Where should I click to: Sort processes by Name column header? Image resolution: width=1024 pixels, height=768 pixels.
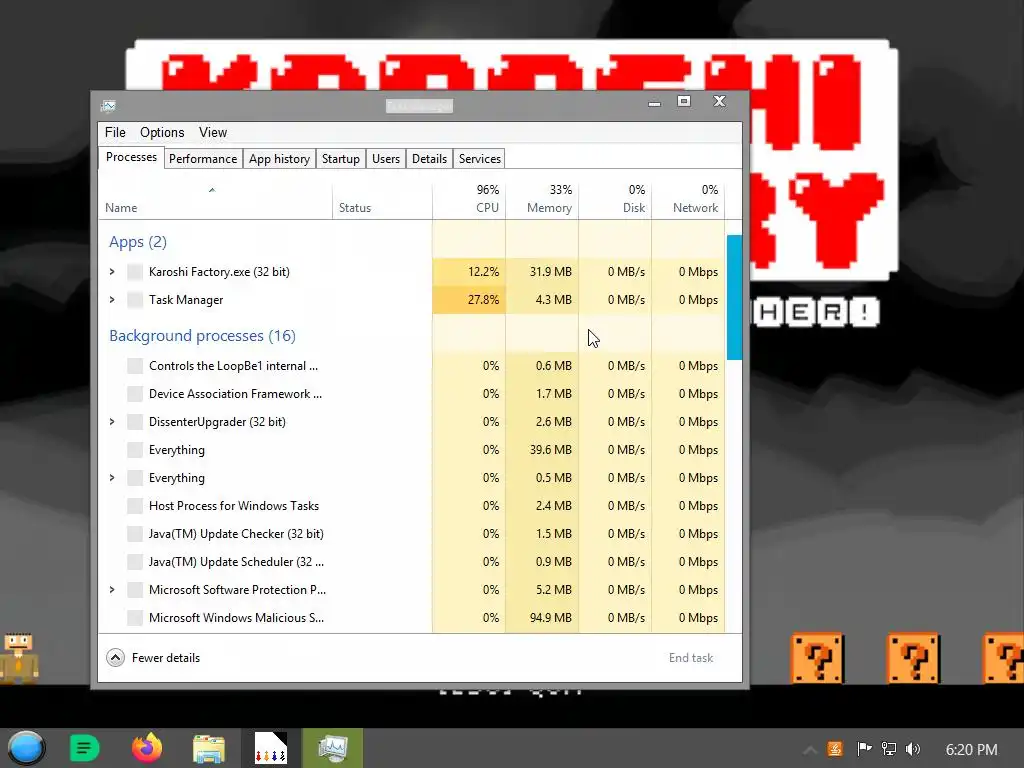(x=216, y=199)
